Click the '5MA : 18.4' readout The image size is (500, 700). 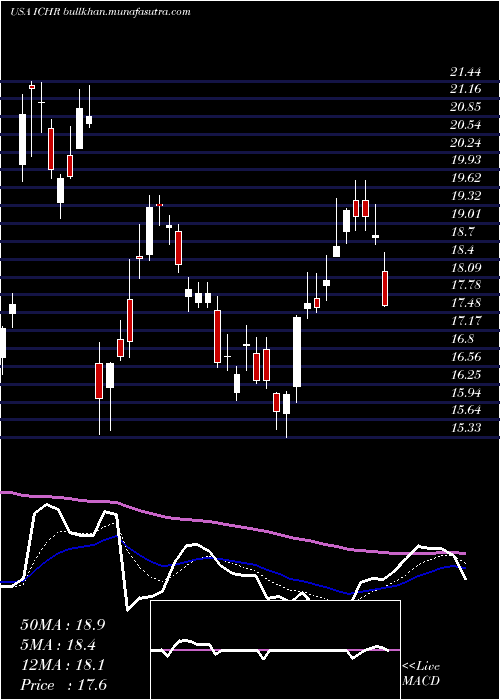click(59, 645)
